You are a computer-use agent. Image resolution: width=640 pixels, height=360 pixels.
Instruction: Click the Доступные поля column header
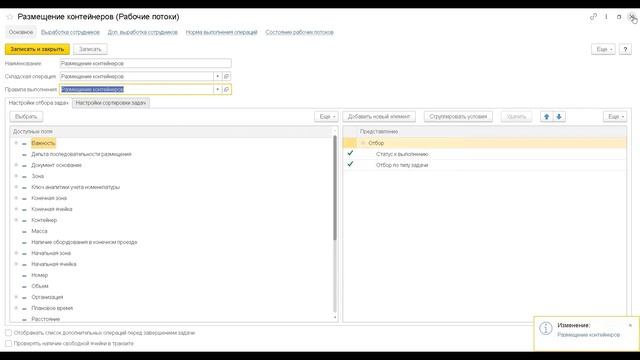point(171,132)
